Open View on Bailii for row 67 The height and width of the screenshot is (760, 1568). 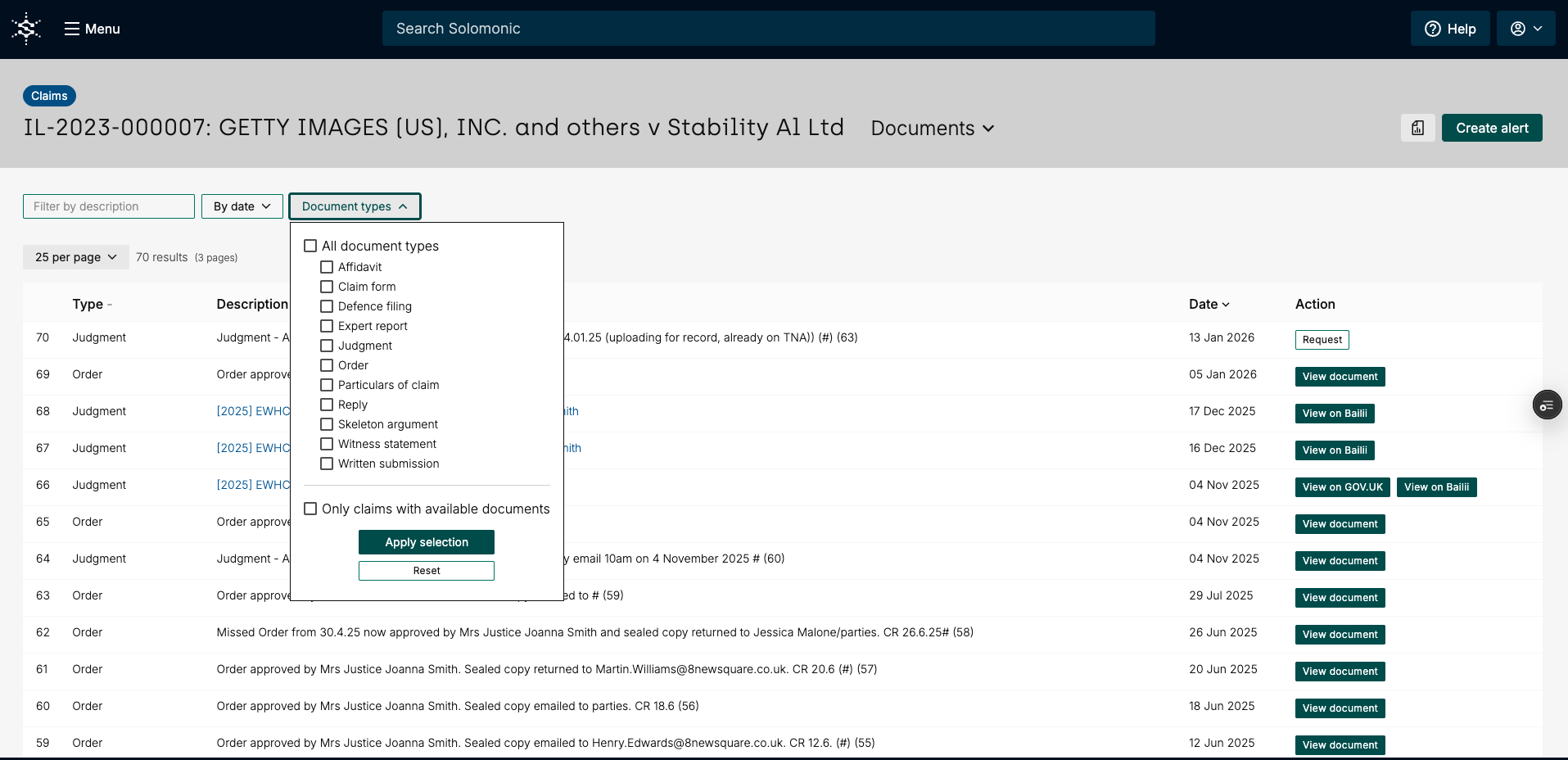1335,450
